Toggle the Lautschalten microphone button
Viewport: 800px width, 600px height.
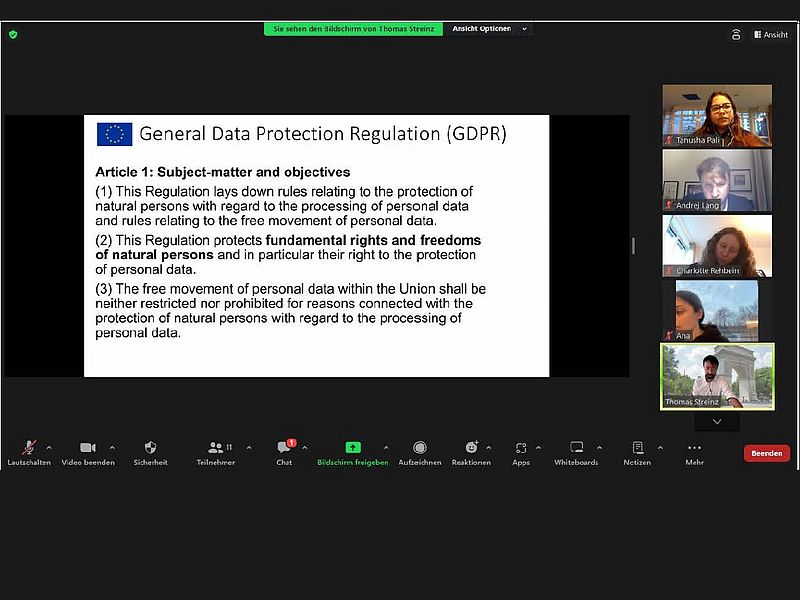coord(29,449)
